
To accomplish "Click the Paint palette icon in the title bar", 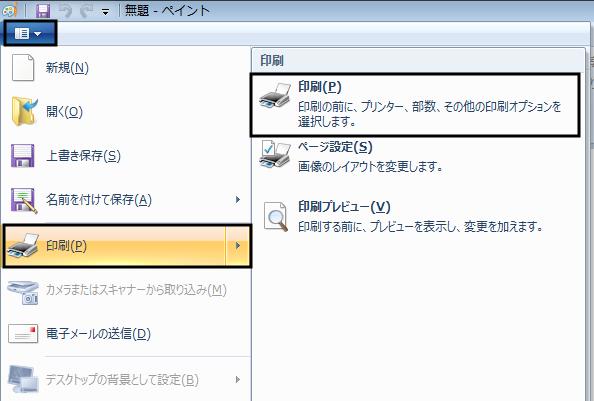I will (x=9, y=11).
